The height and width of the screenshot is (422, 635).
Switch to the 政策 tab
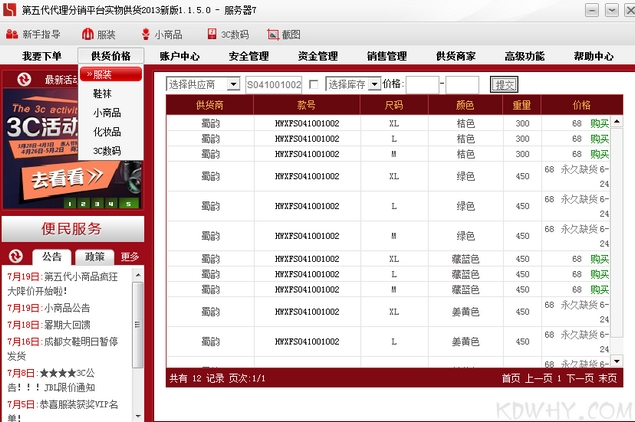pos(94,257)
